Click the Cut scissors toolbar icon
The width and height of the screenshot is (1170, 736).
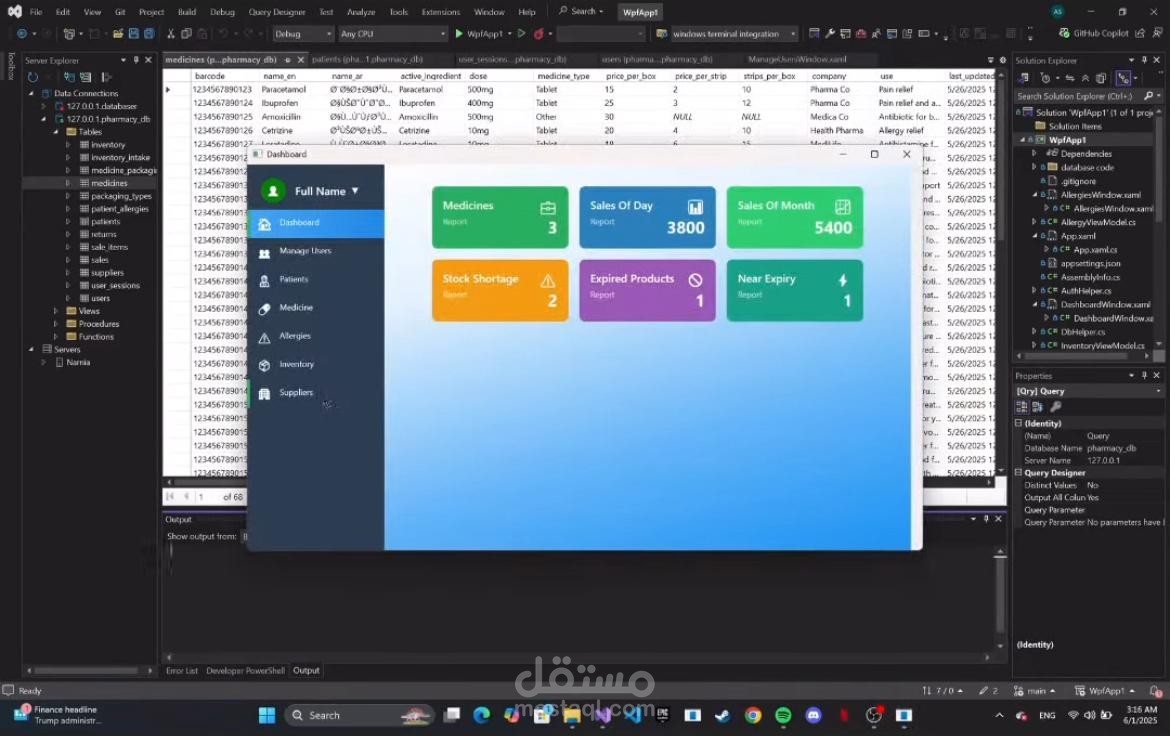click(x=171, y=34)
